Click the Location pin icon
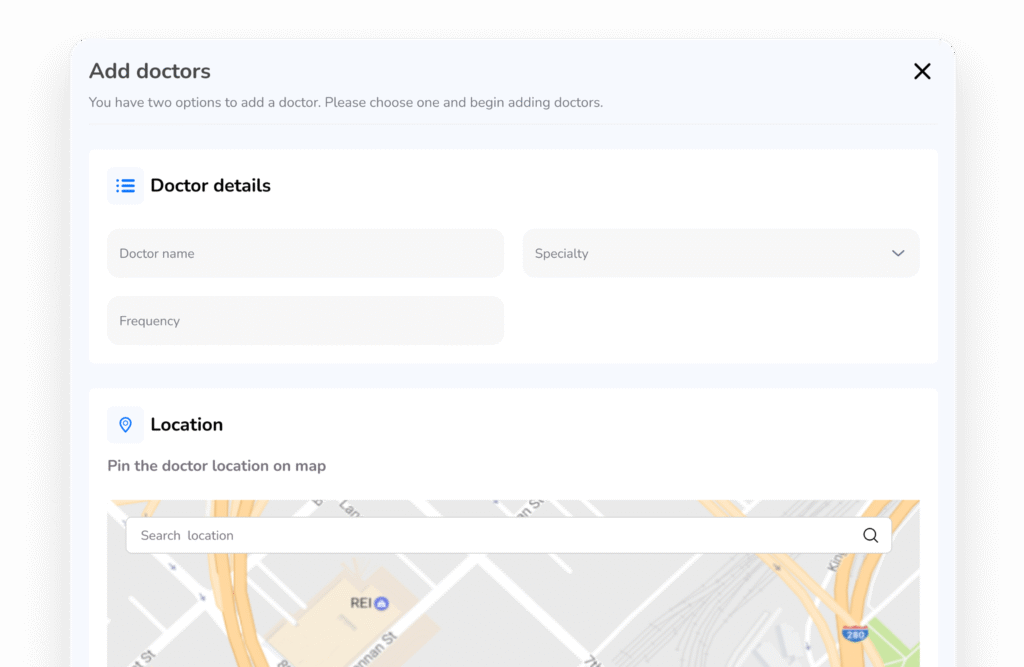Image resolution: width=1024 pixels, height=667 pixels. (125, 425)
